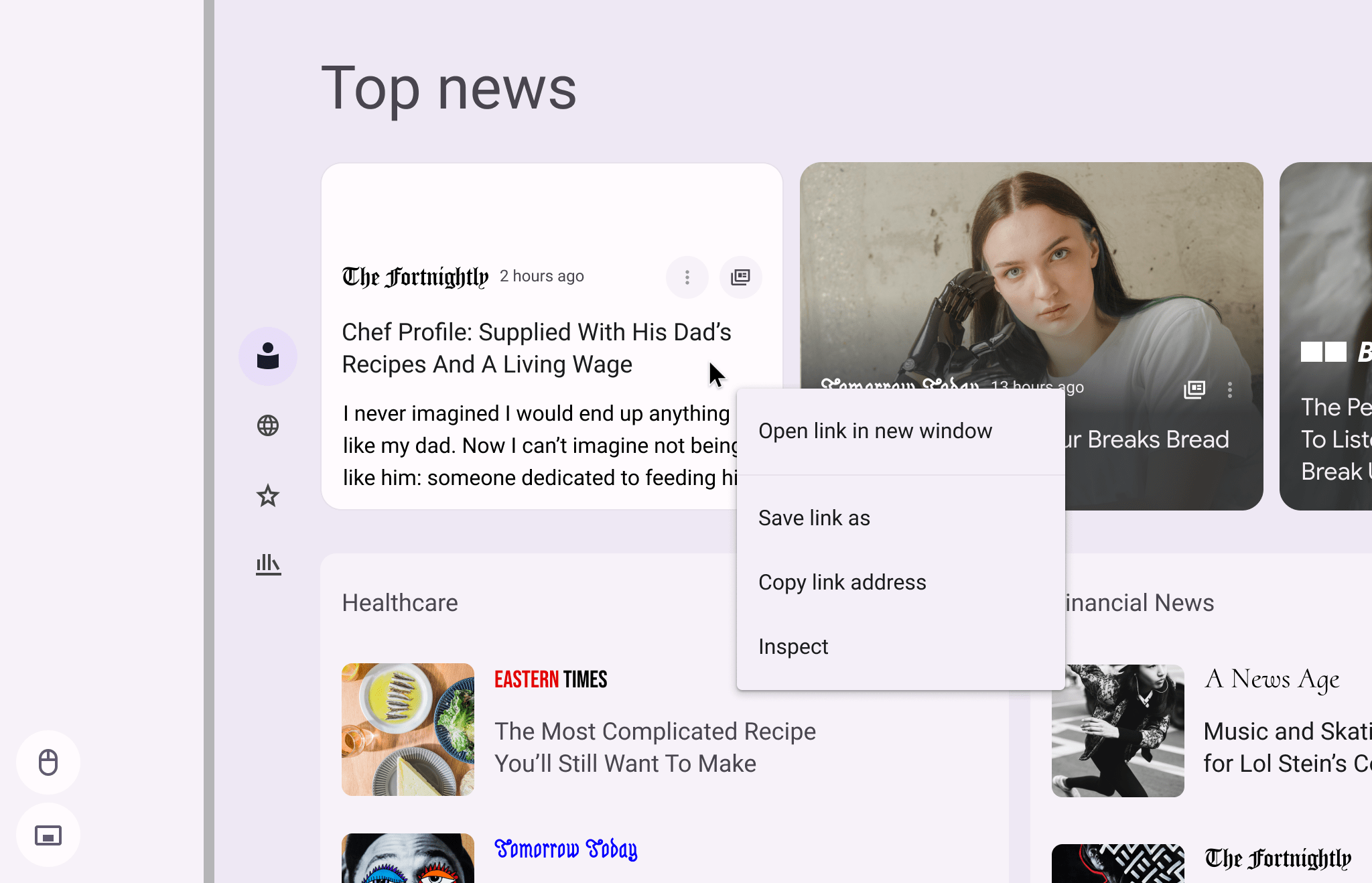Click the picture-in-picture display icon
The height and width of the screenshot is (883, 1372).
[x=48, y=835]
